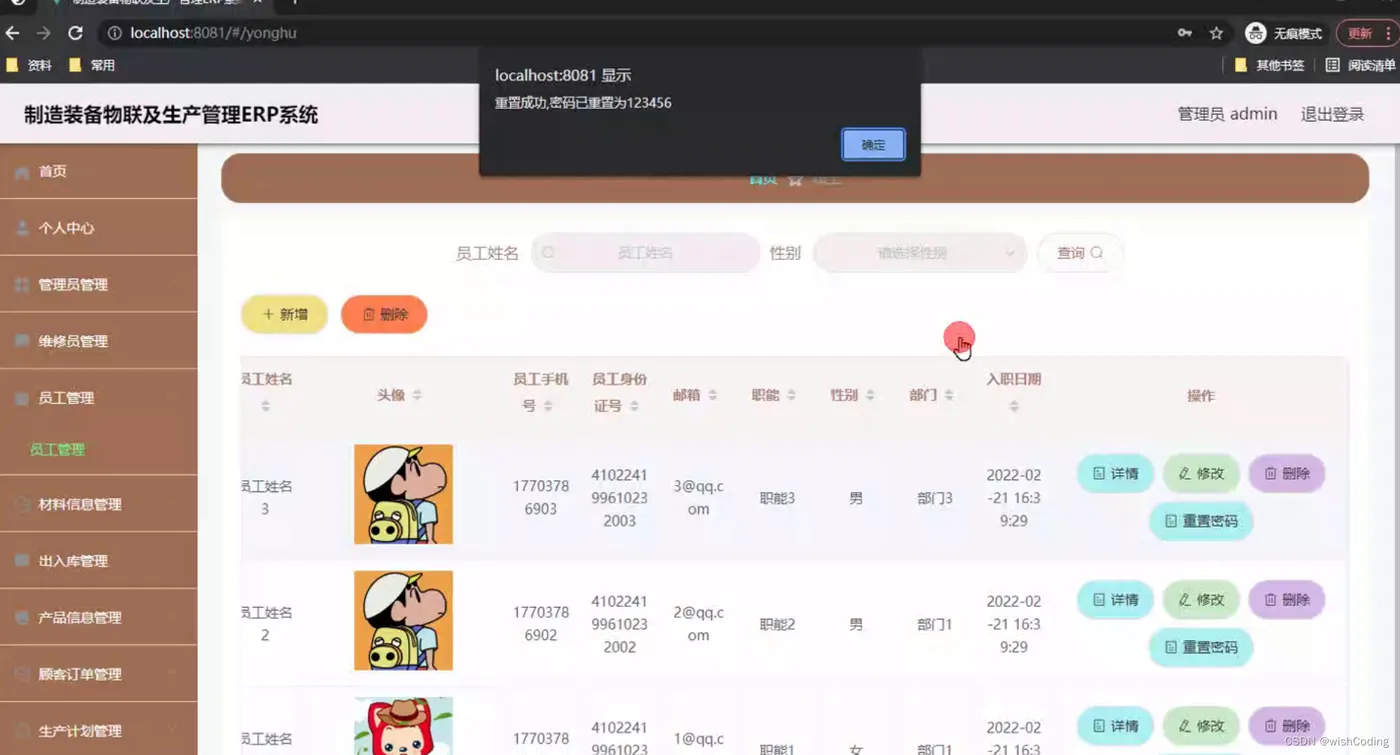The width and height of the screenshot is (1400, 755).
Task: View 详情 for 员工姓名2 row
Action: coord(1115,599)
